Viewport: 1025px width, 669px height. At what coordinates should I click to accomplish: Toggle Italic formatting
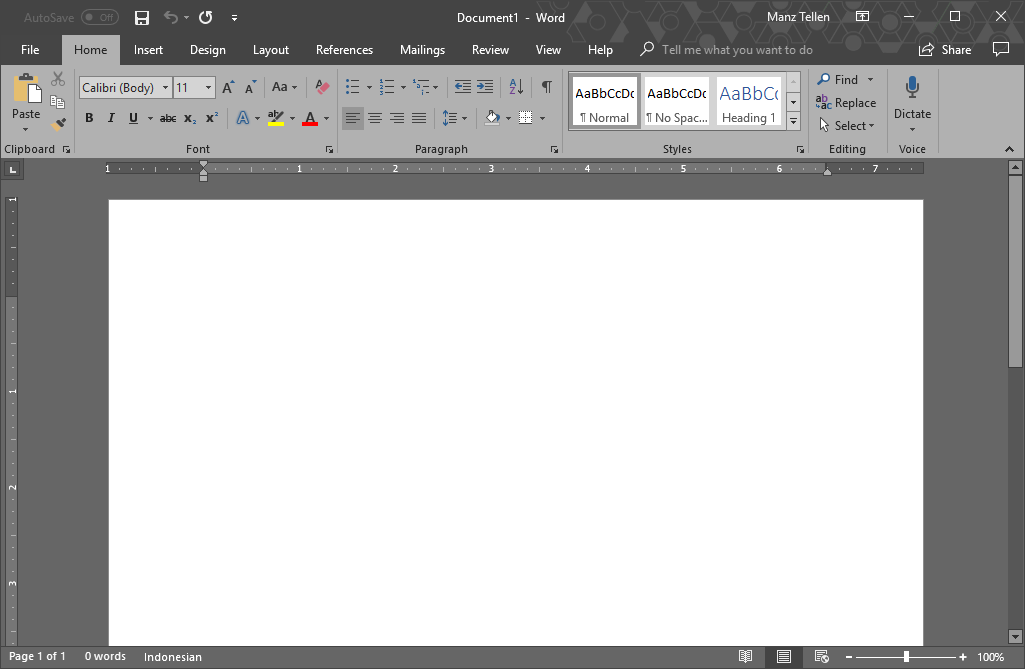(110, 118)
